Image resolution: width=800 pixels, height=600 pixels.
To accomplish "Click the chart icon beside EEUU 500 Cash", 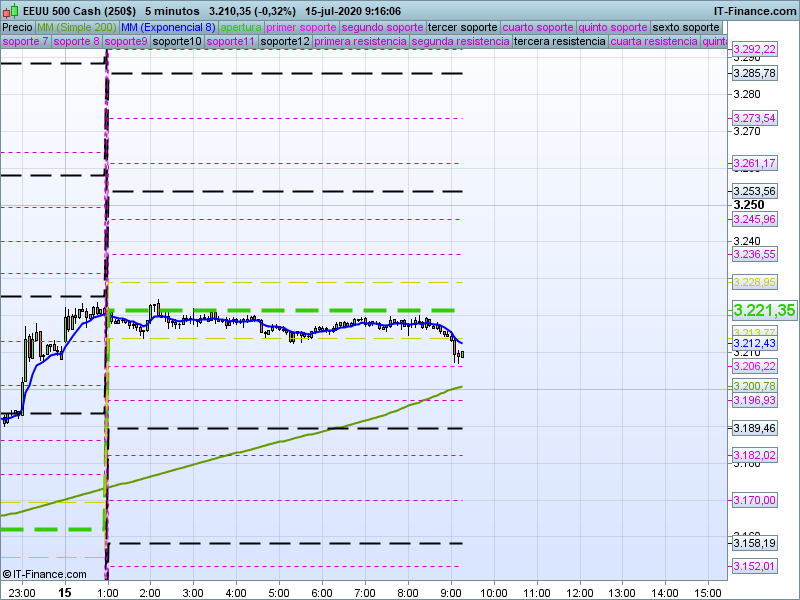I will pyautogui.click(x=9, y=9).
